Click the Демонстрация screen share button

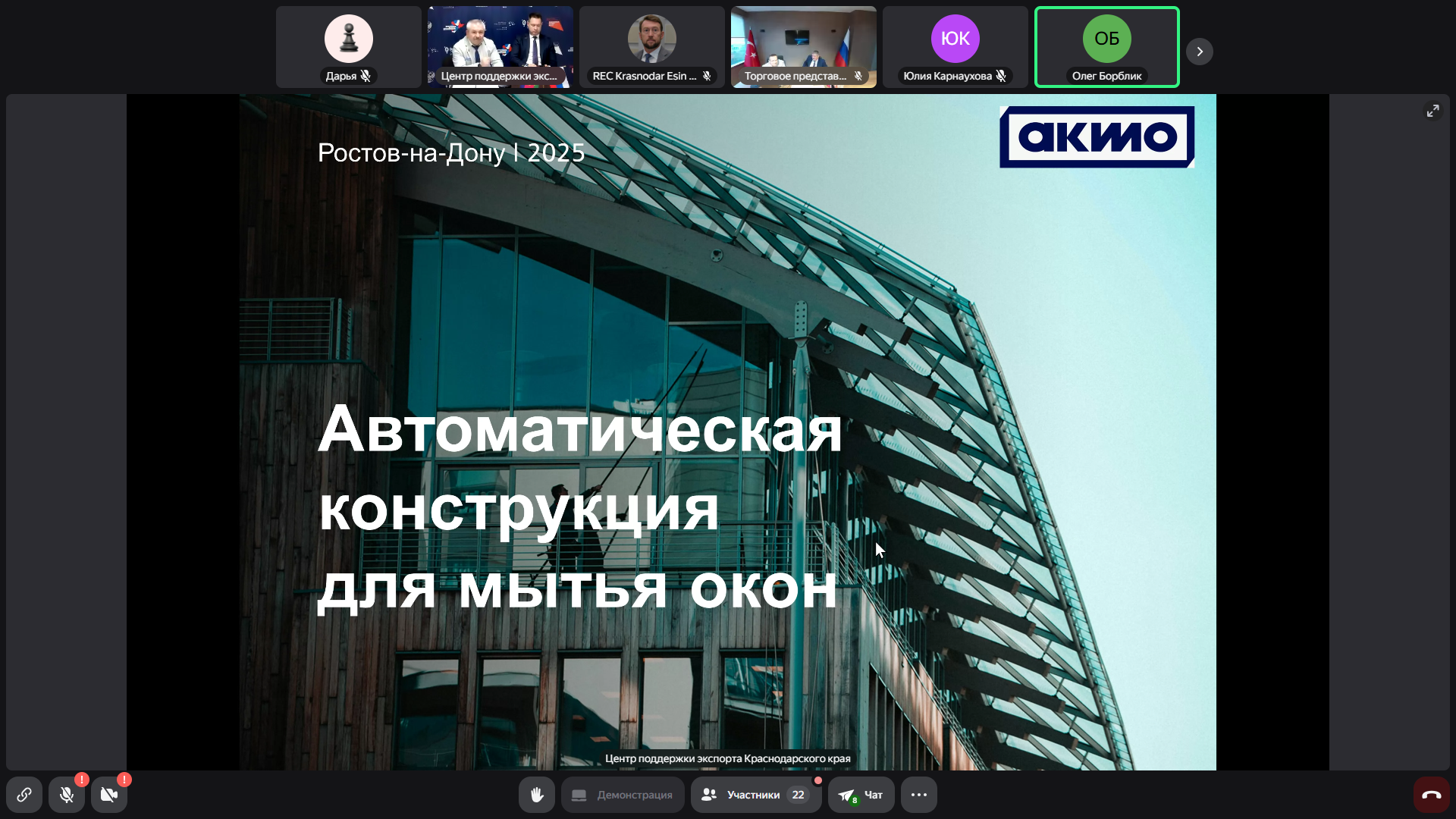623,795
